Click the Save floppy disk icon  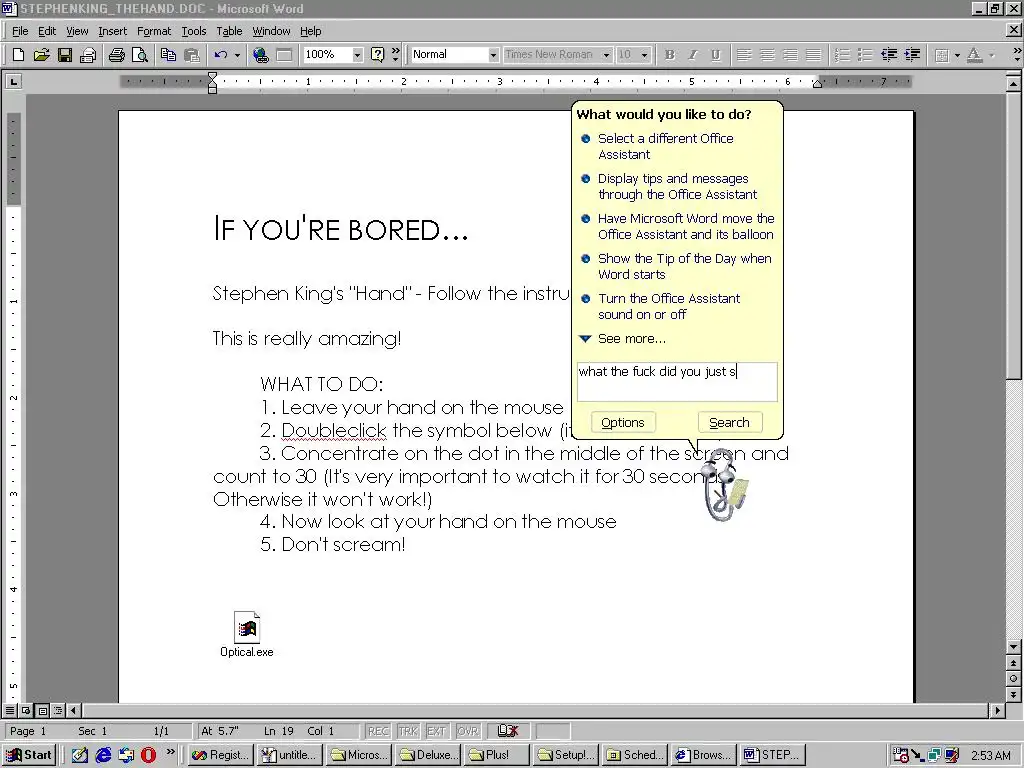coord(65,55)
